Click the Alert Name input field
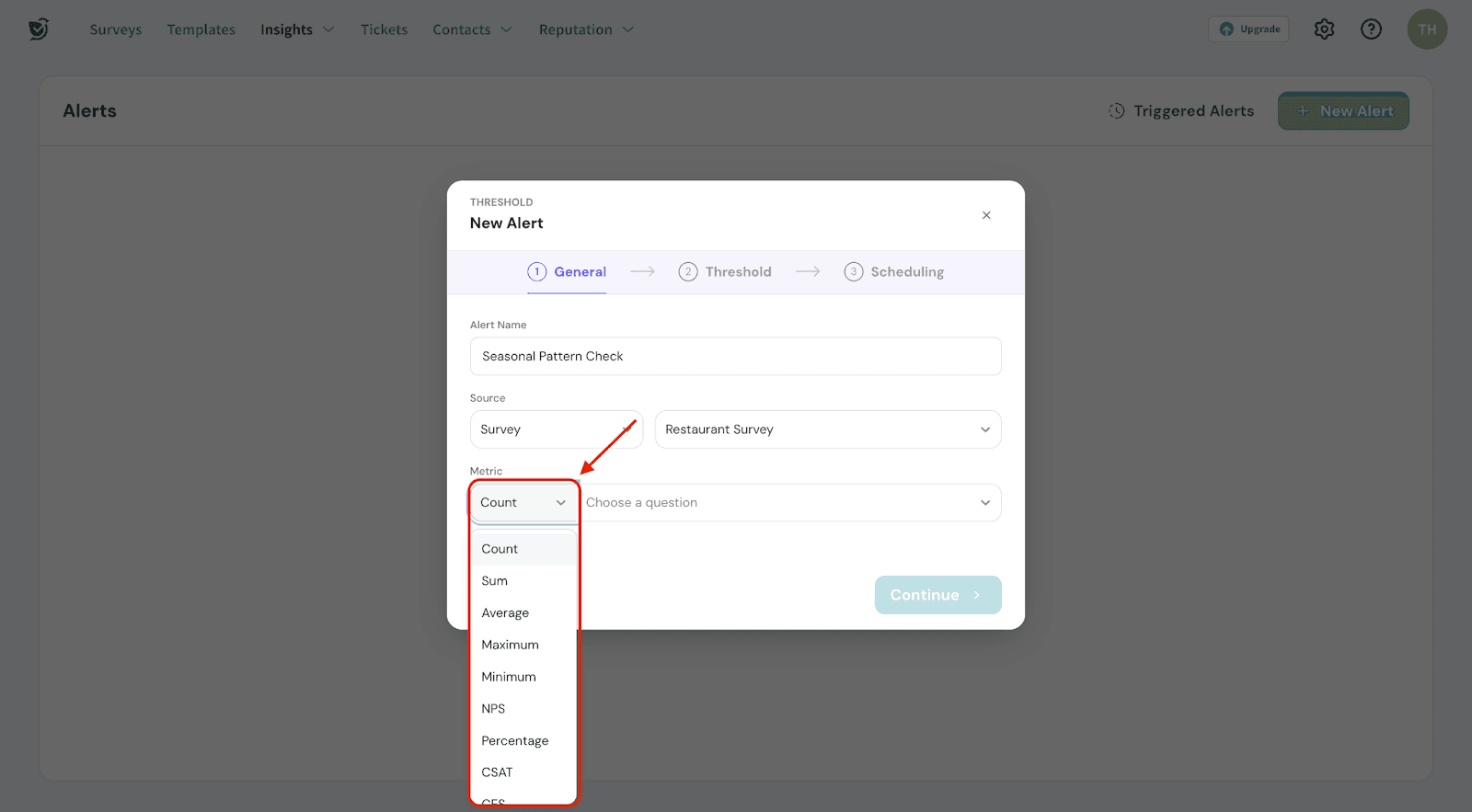Viewport: 1472px width, 812px height. click(x=735, y=357)
